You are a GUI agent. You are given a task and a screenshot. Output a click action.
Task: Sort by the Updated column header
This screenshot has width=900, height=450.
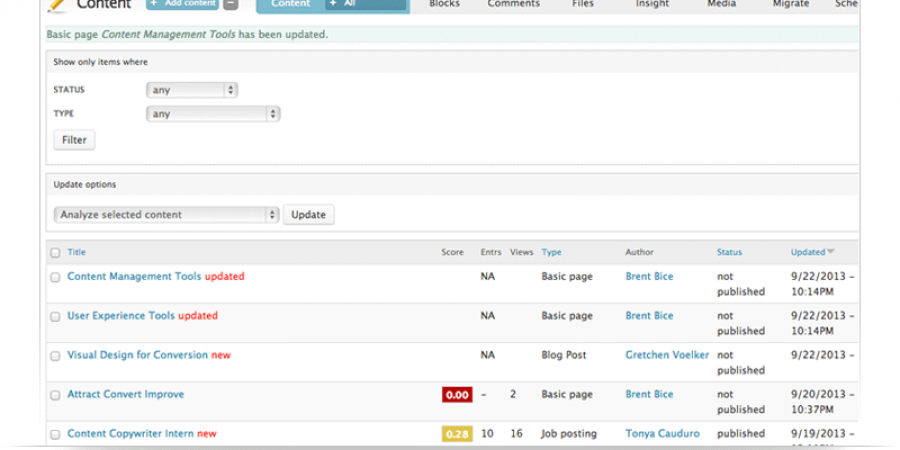808,252
